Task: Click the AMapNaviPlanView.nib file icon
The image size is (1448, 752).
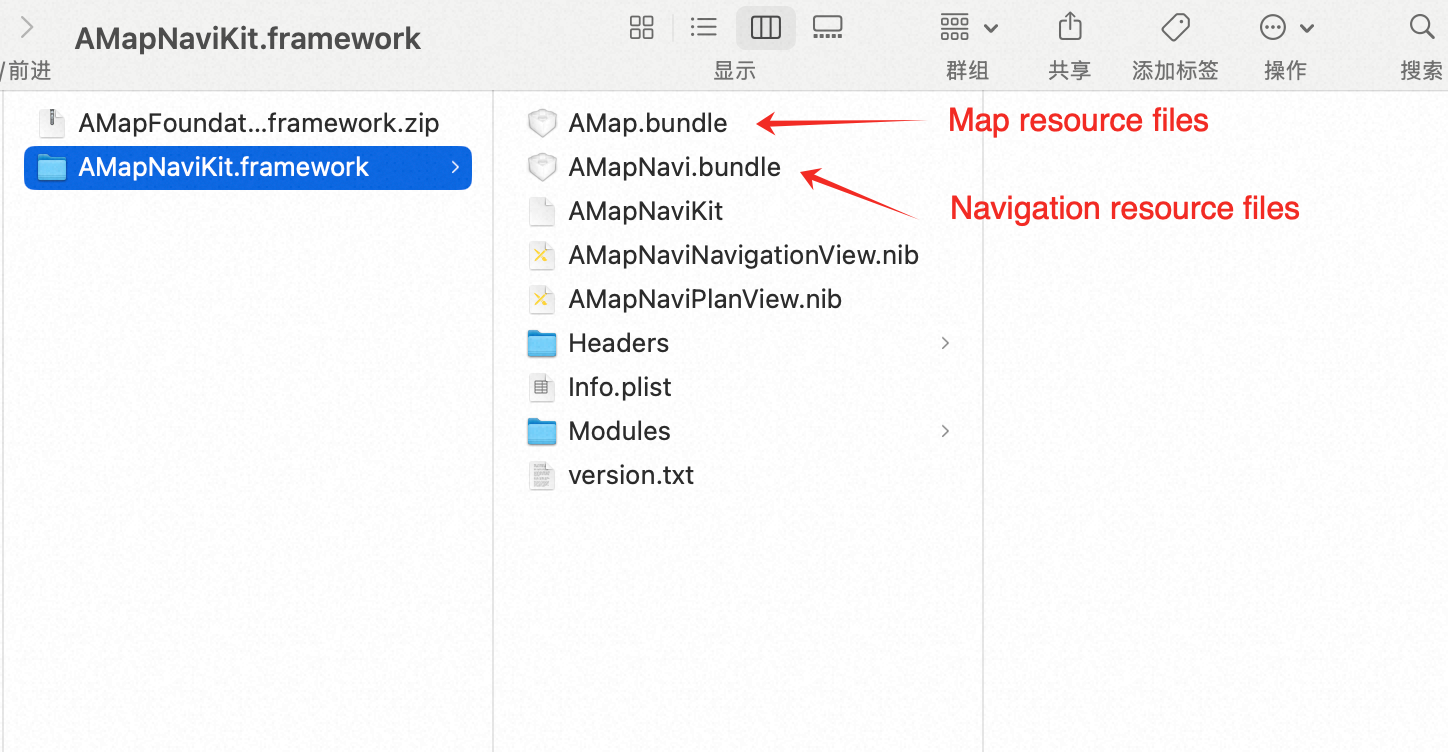Action: coord(541,299)
